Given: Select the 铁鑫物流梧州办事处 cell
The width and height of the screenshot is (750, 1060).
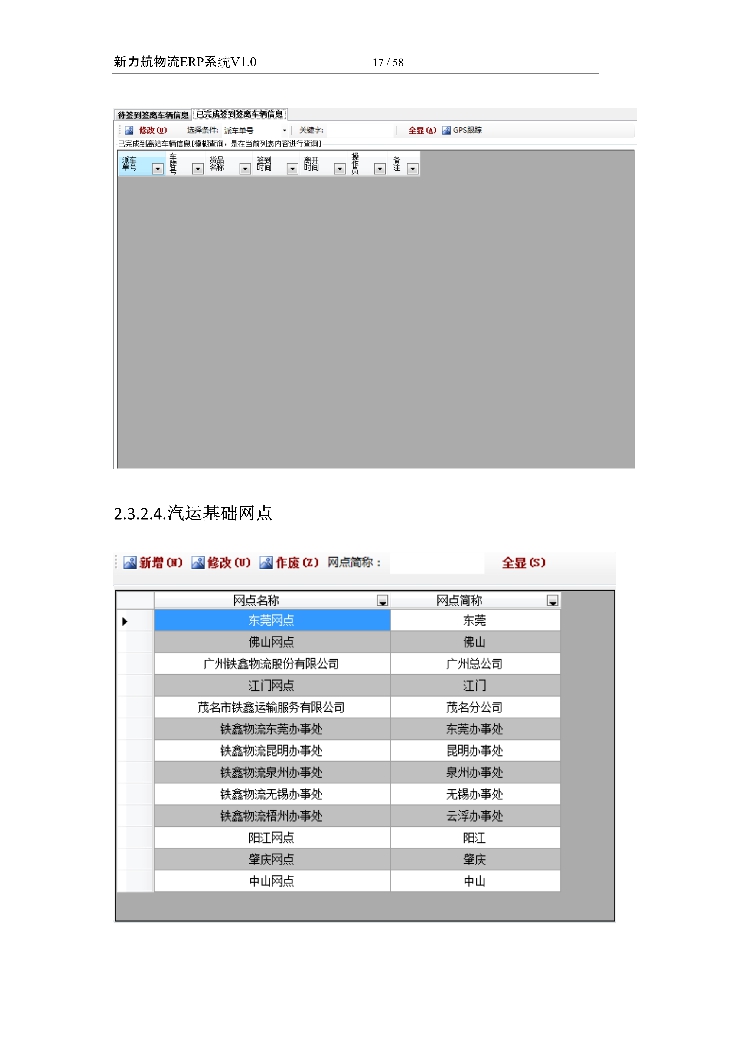Looking at the screenshot, I should point(272,816).
